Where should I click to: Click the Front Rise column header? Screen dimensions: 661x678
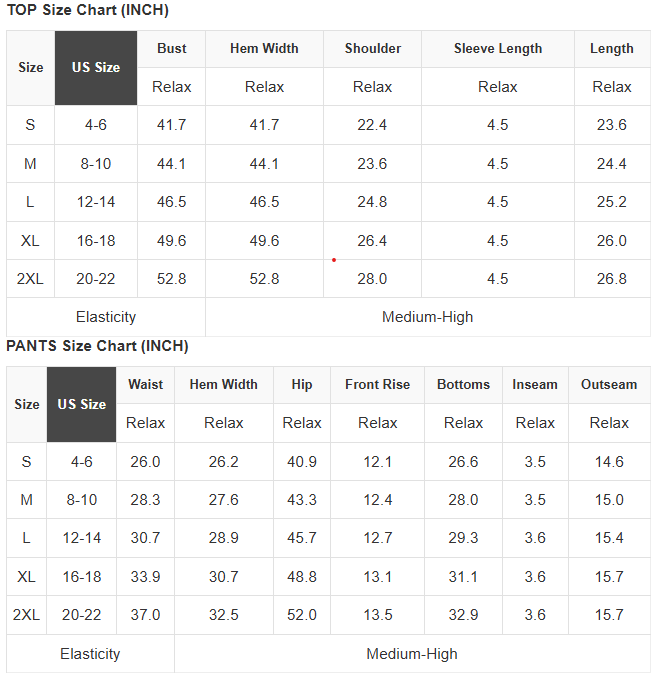point(377,384)
